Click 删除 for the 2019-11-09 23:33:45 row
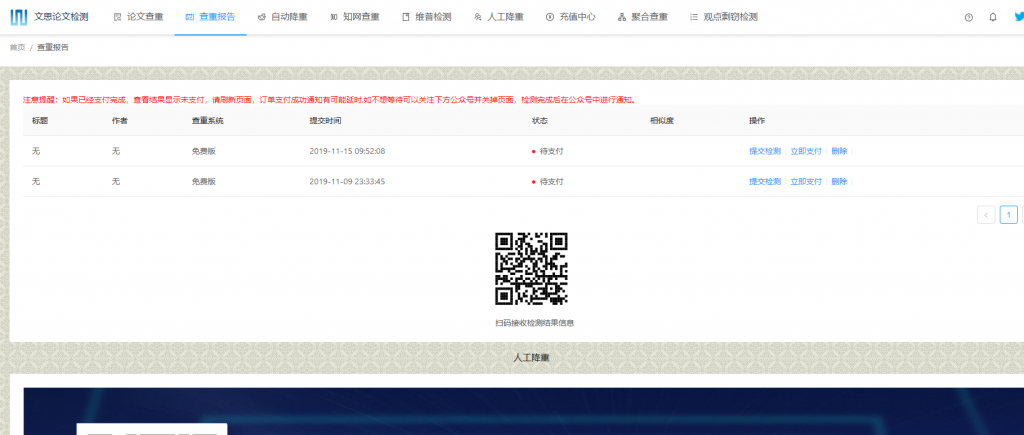Viewport: 1024px width, 435px height. [x=839, y=182]
